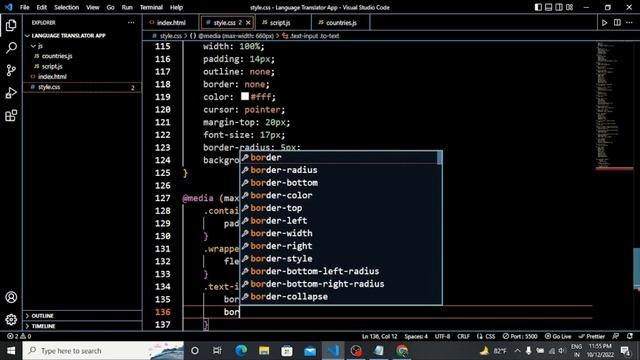Open the File menu
The image size is (640, 360).
coord(24,7)
